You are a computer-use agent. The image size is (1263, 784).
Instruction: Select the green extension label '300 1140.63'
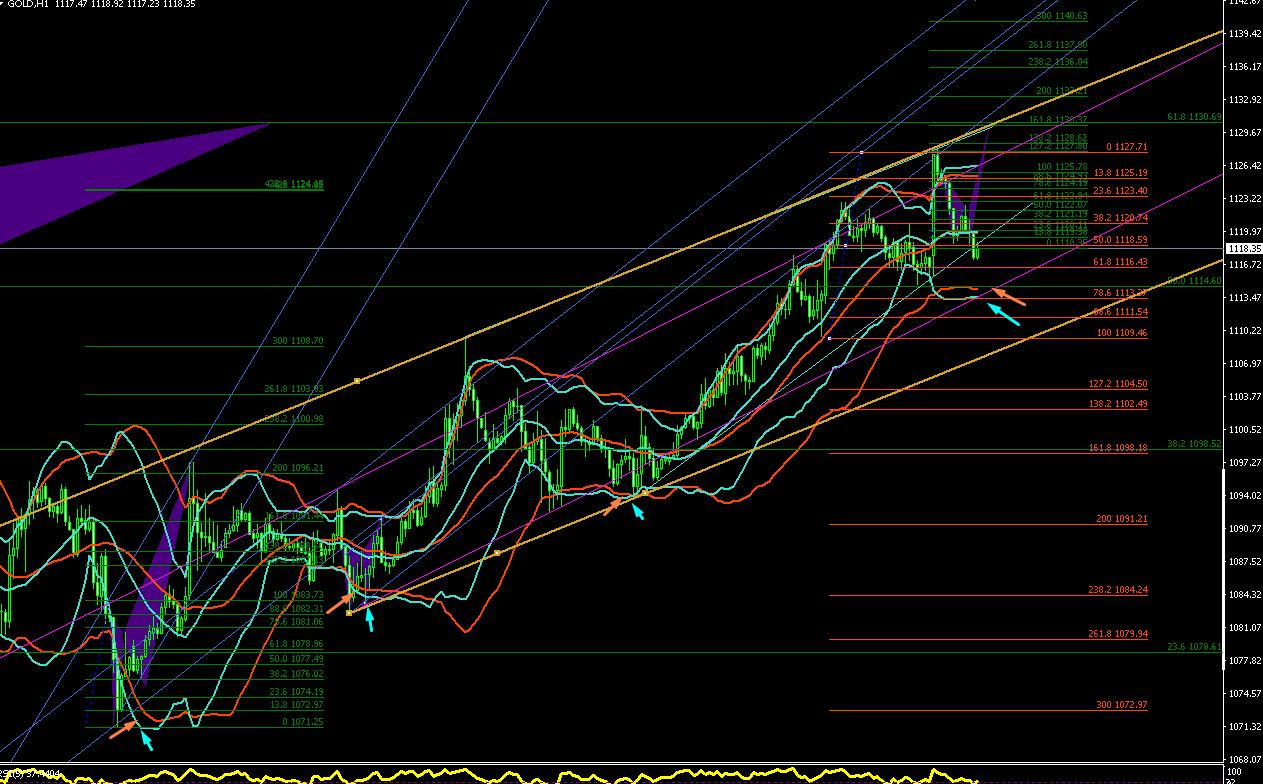[x=1062, y=16]
